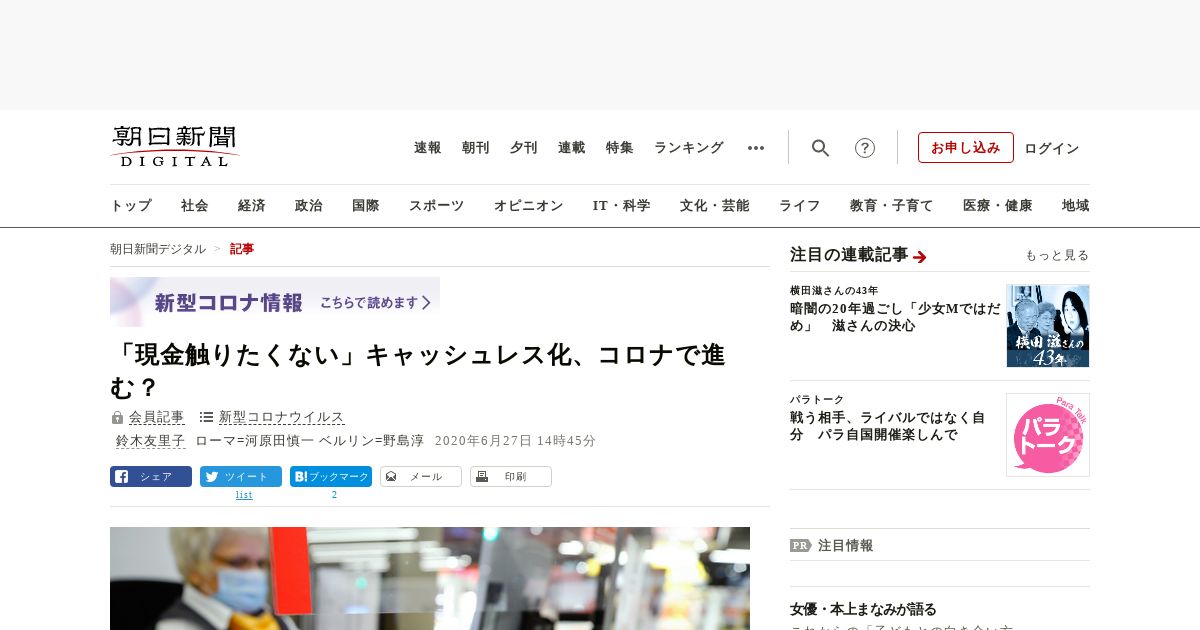Open the パラトーク thumbnail image
1200x630 pixels.
tap(1048, 435)
